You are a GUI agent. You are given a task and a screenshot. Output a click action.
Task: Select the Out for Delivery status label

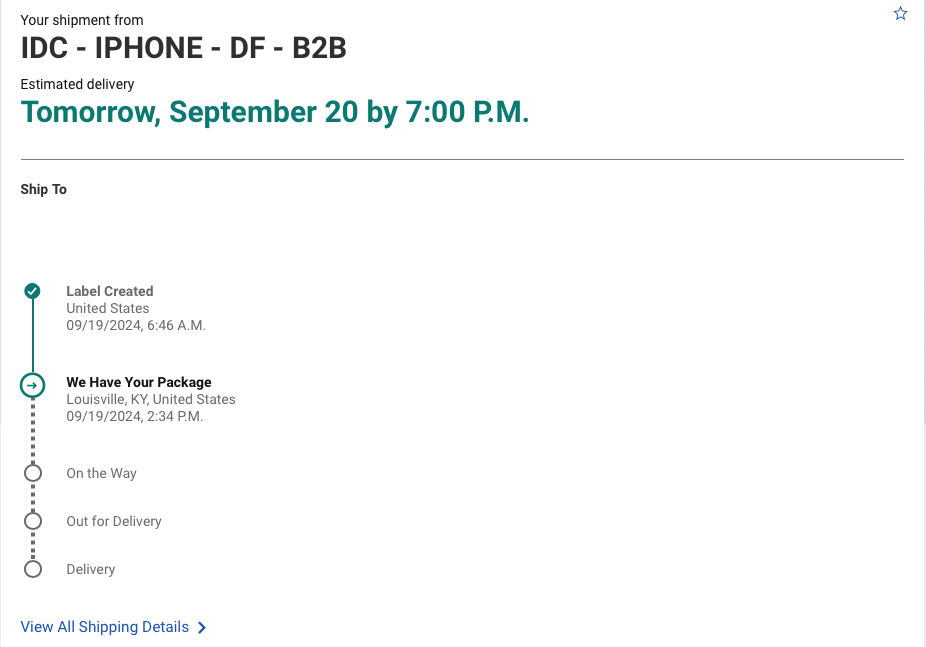[x=114, y=521]
